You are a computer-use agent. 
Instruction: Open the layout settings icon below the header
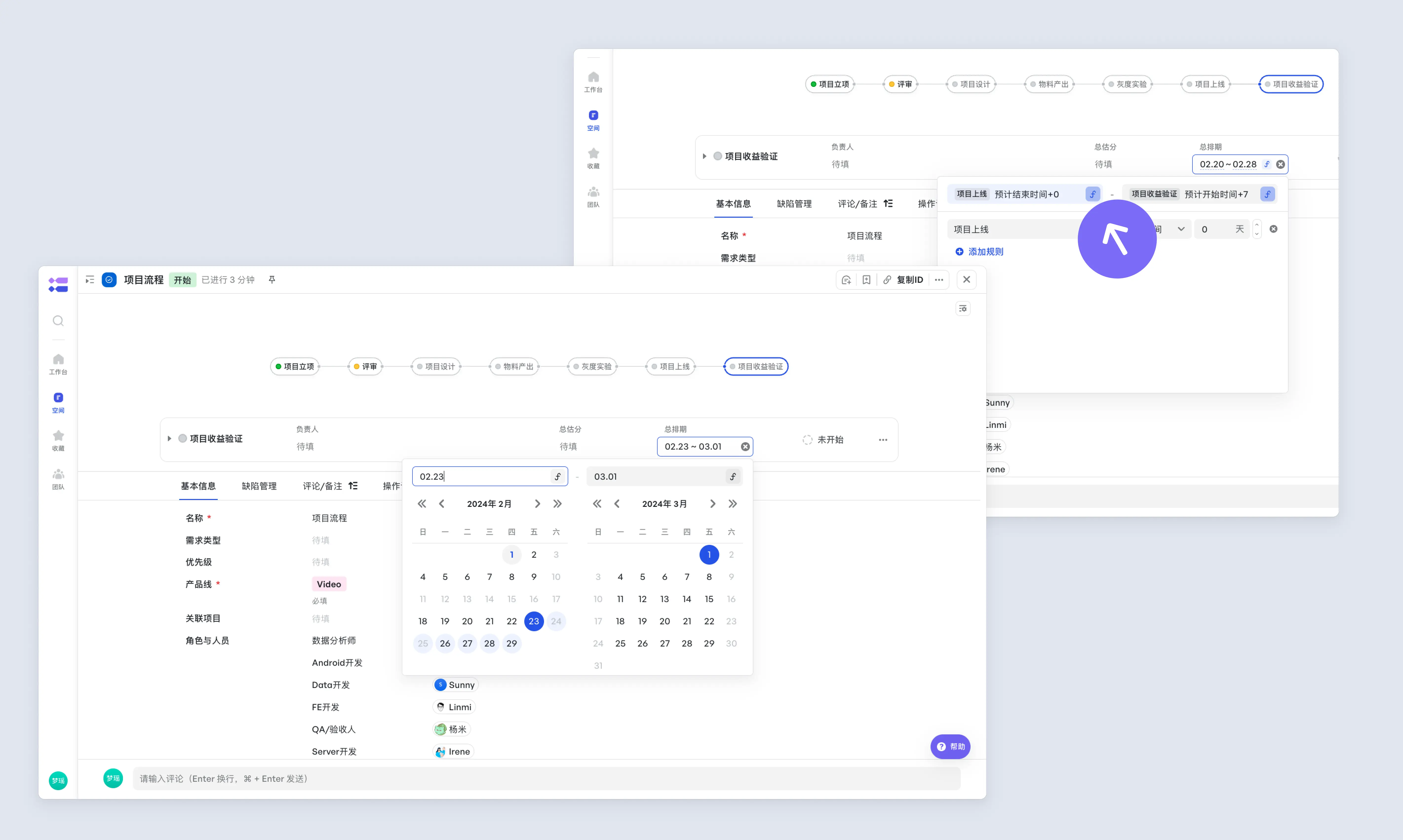pos(963,308)
